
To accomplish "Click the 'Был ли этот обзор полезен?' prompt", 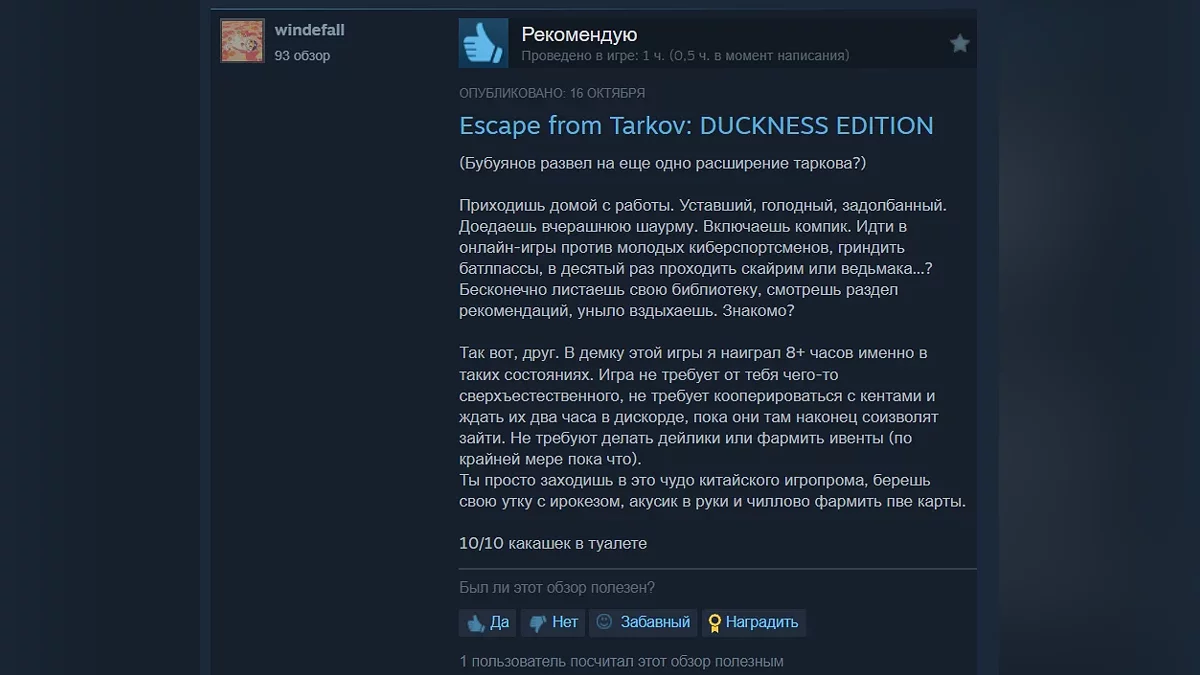I will pos(557,588).
